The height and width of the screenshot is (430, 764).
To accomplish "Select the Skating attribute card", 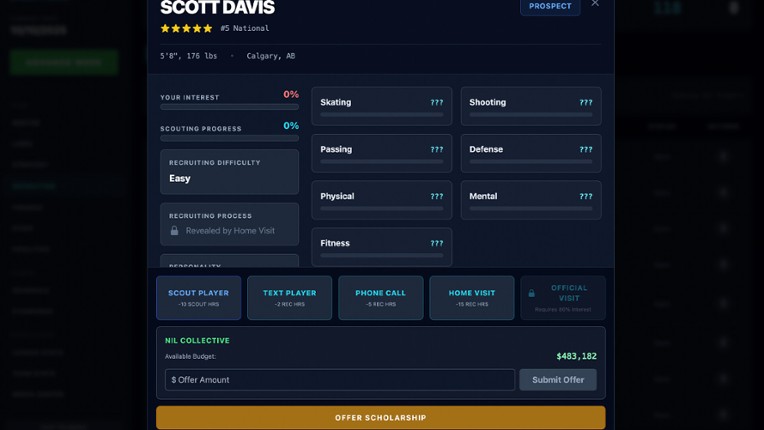I will pyautogui.click(x=381, y=106).
